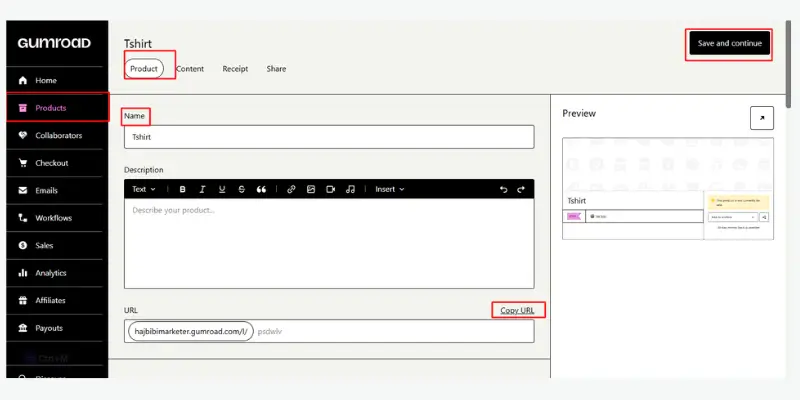The width and height of the screenshot is (800, 400).
Task: Focus the Name field containing Tshirt
Action: click(329, 137)
